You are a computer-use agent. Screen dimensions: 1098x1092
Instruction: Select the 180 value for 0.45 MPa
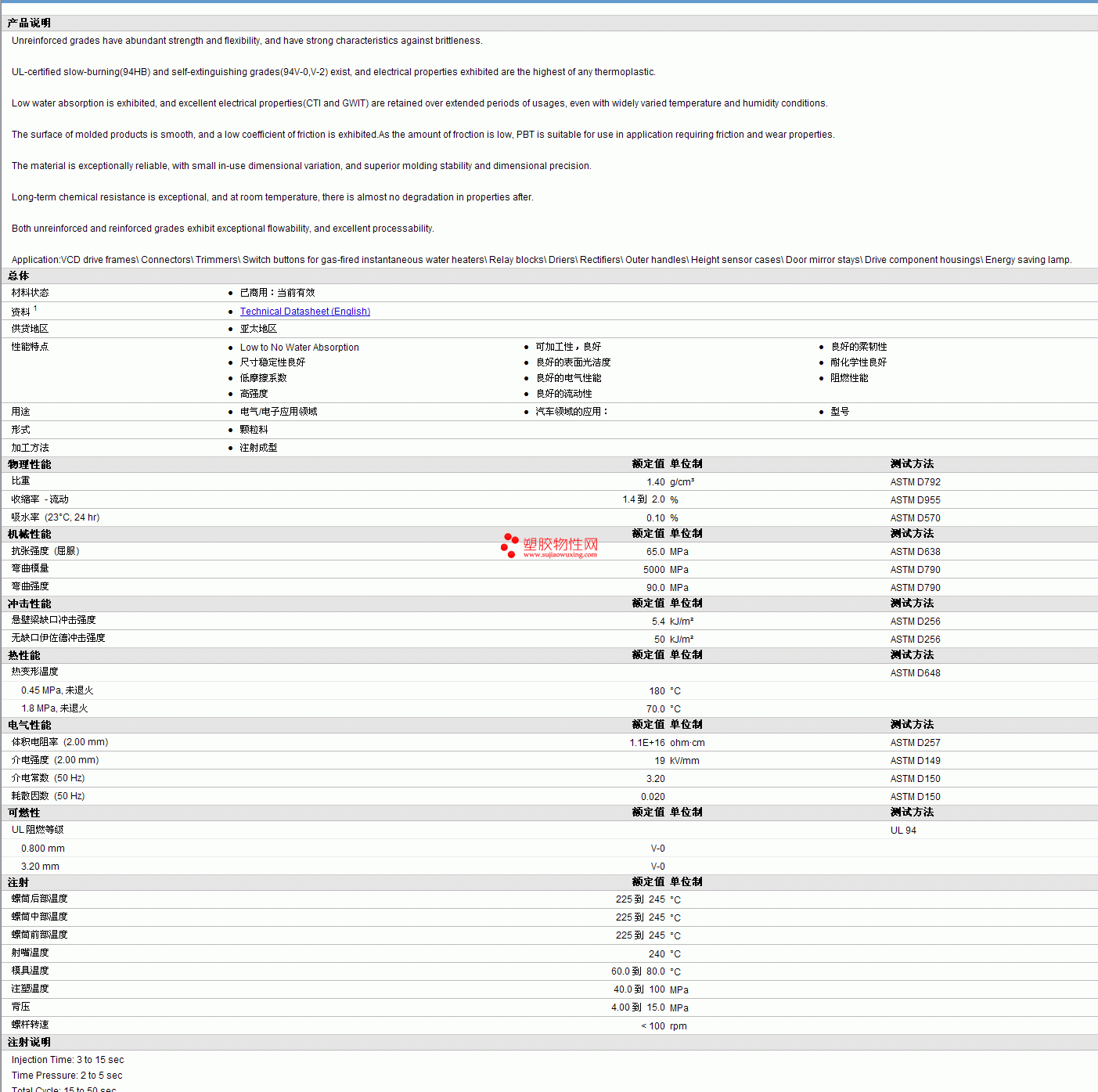coord(657,691)
